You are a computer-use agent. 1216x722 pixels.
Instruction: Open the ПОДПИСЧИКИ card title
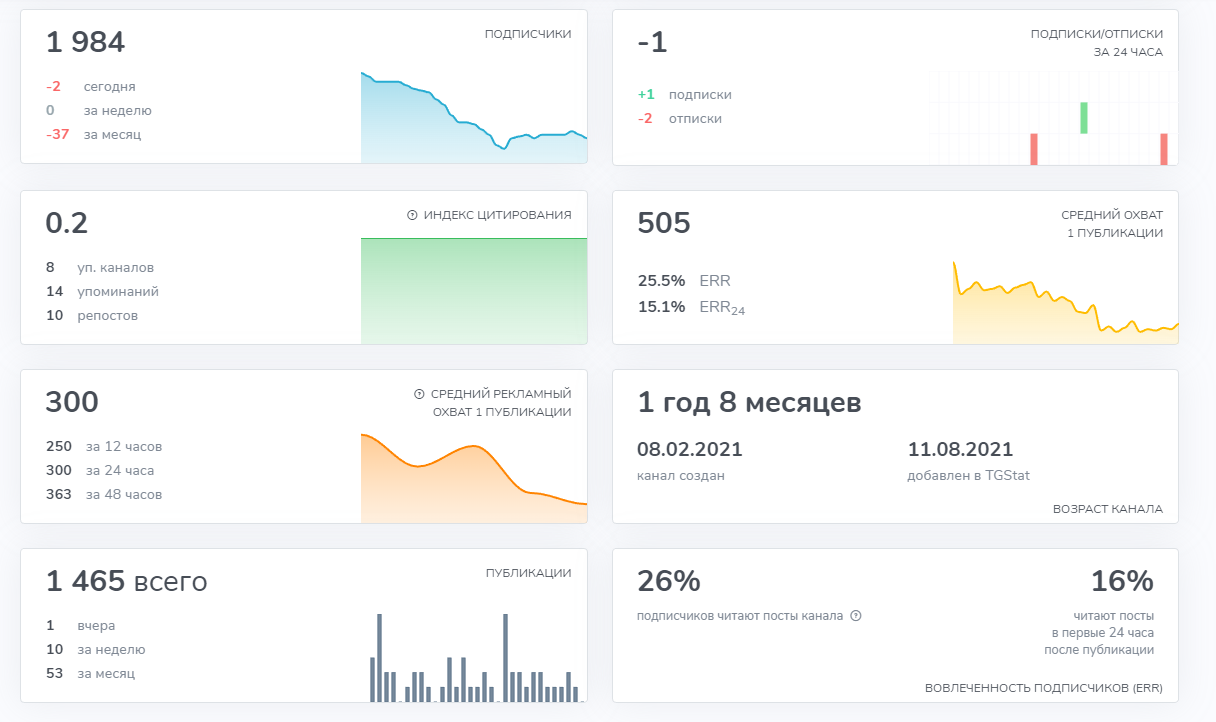click(x=528, y=34)
